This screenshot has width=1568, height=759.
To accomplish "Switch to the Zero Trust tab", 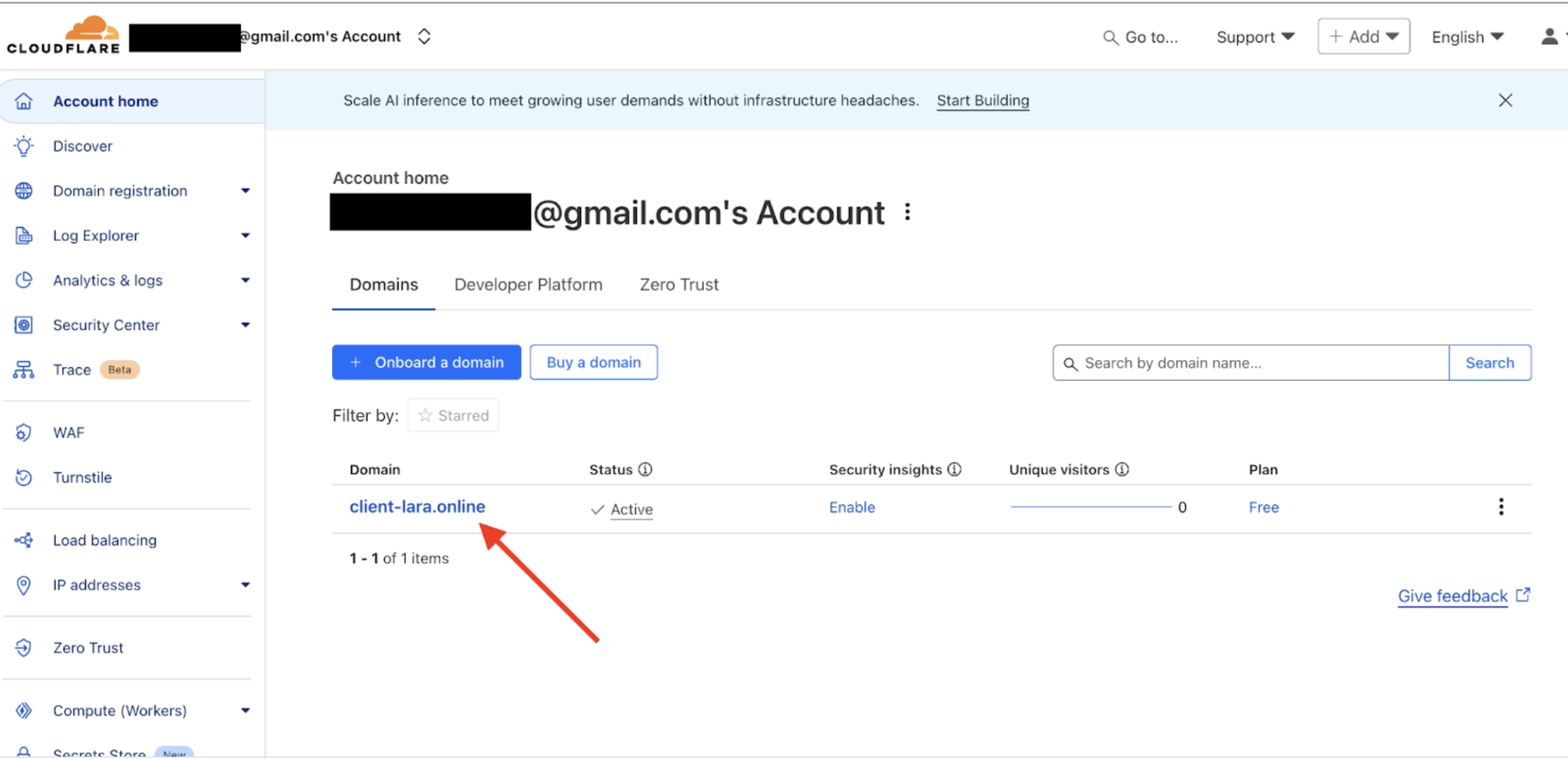I will [679, 284].
